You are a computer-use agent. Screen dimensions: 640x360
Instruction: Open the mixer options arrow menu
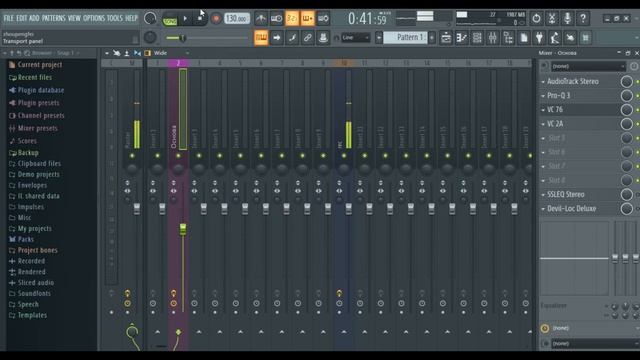tap(107, 53)
